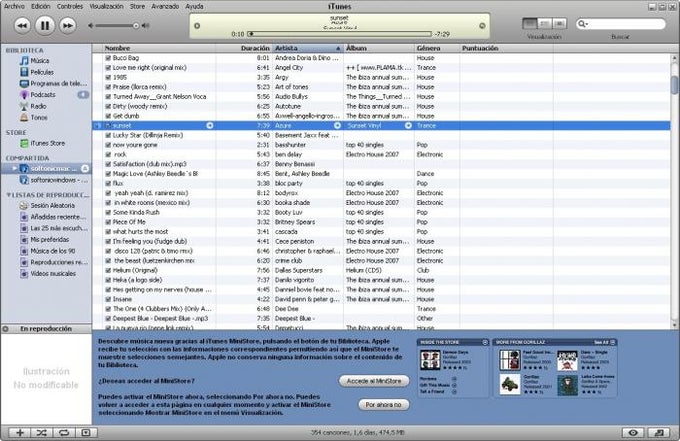
Task: Eject the selected shared library
Action: [x=85, y=168]
